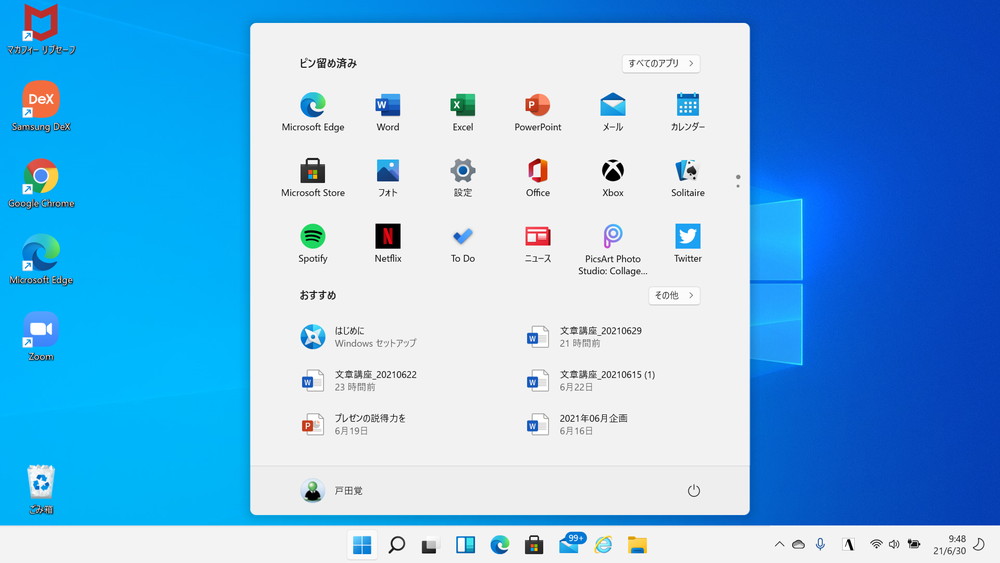Open the clock showing 9:48

950,545
